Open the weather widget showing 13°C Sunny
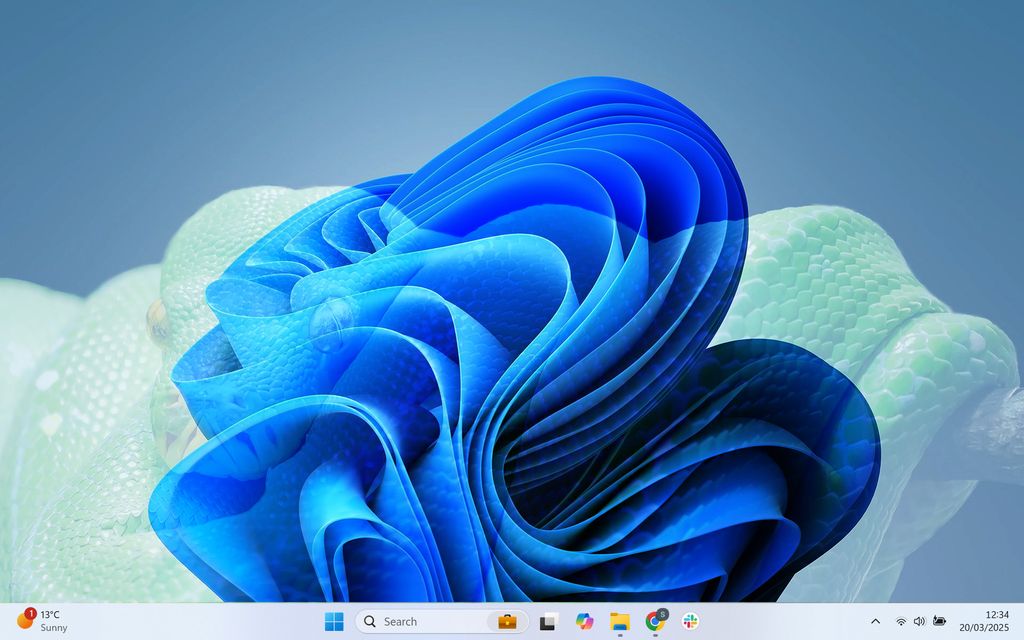The width and height of the screenshot is (1024, 640). pos(40,621)
